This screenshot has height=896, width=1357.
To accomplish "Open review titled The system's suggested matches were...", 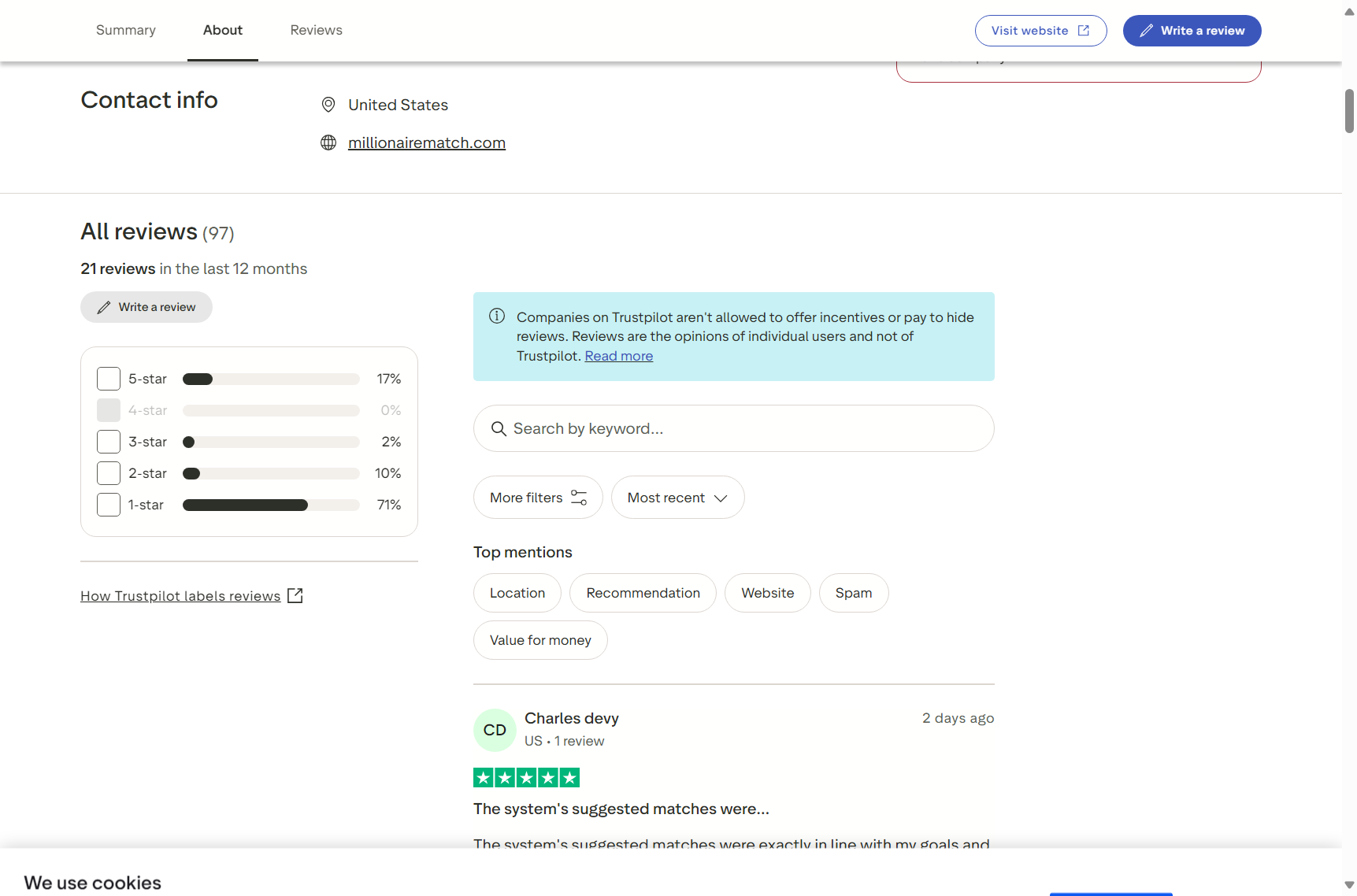I will (621, 809).
